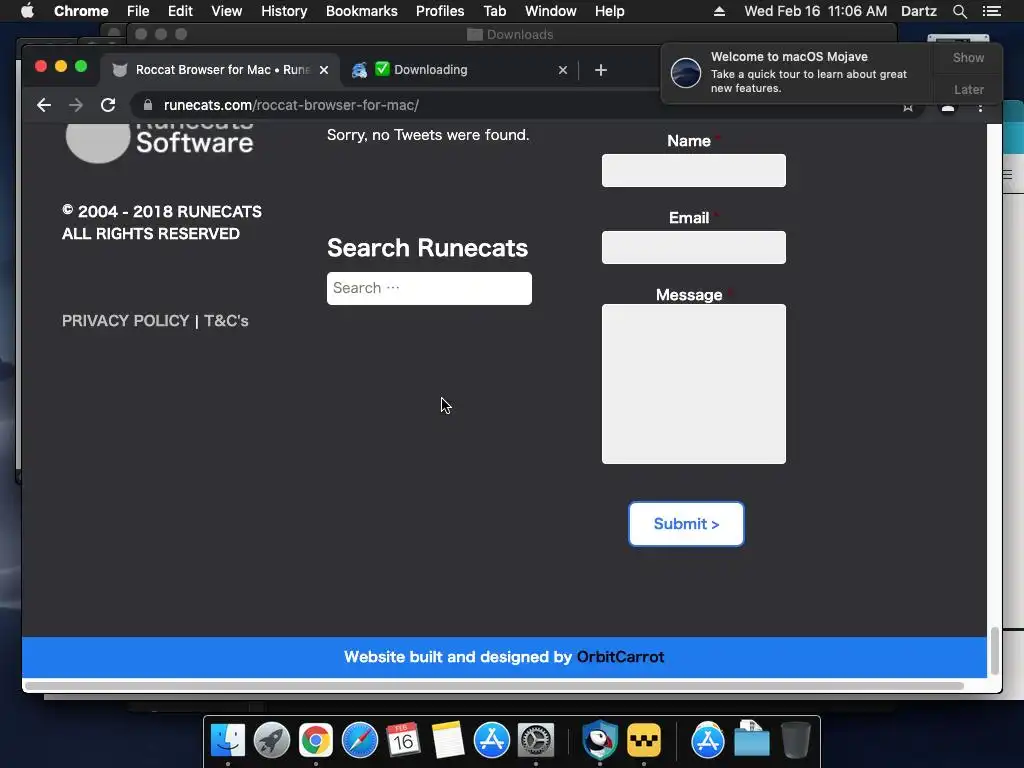Open the File menu
This screenshot has height=768, width=1024.
click(138, 11)
